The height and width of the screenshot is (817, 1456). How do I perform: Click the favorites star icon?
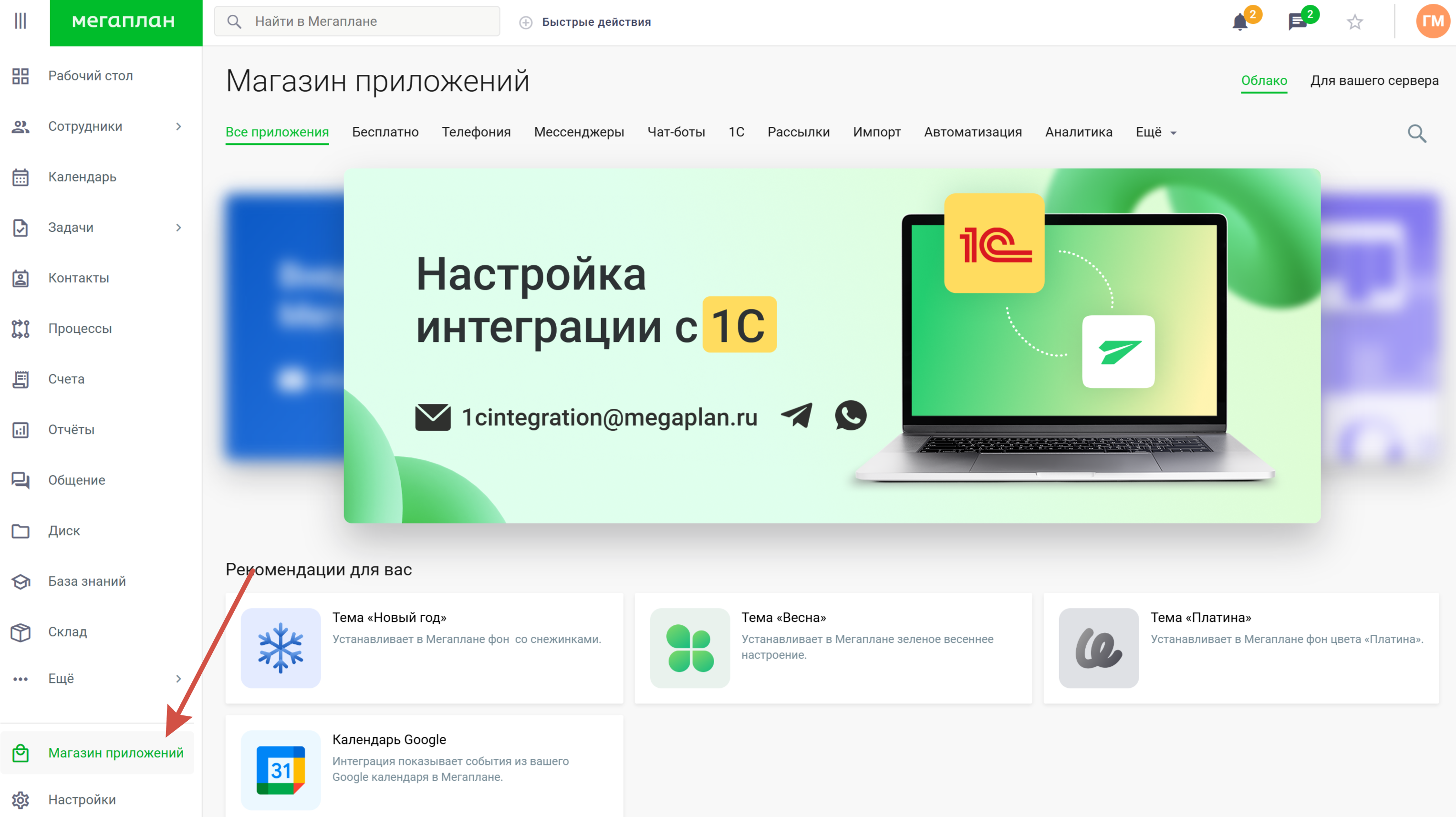click(1354, 22)
